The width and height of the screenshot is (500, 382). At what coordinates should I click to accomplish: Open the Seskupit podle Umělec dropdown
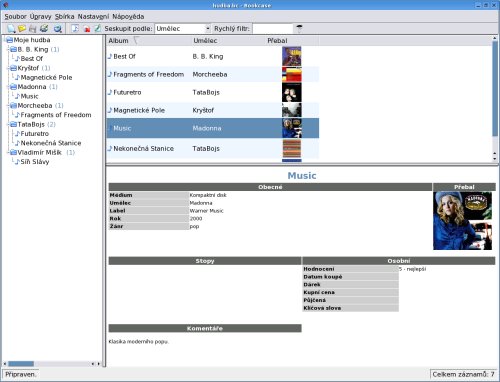click(183, 29)
